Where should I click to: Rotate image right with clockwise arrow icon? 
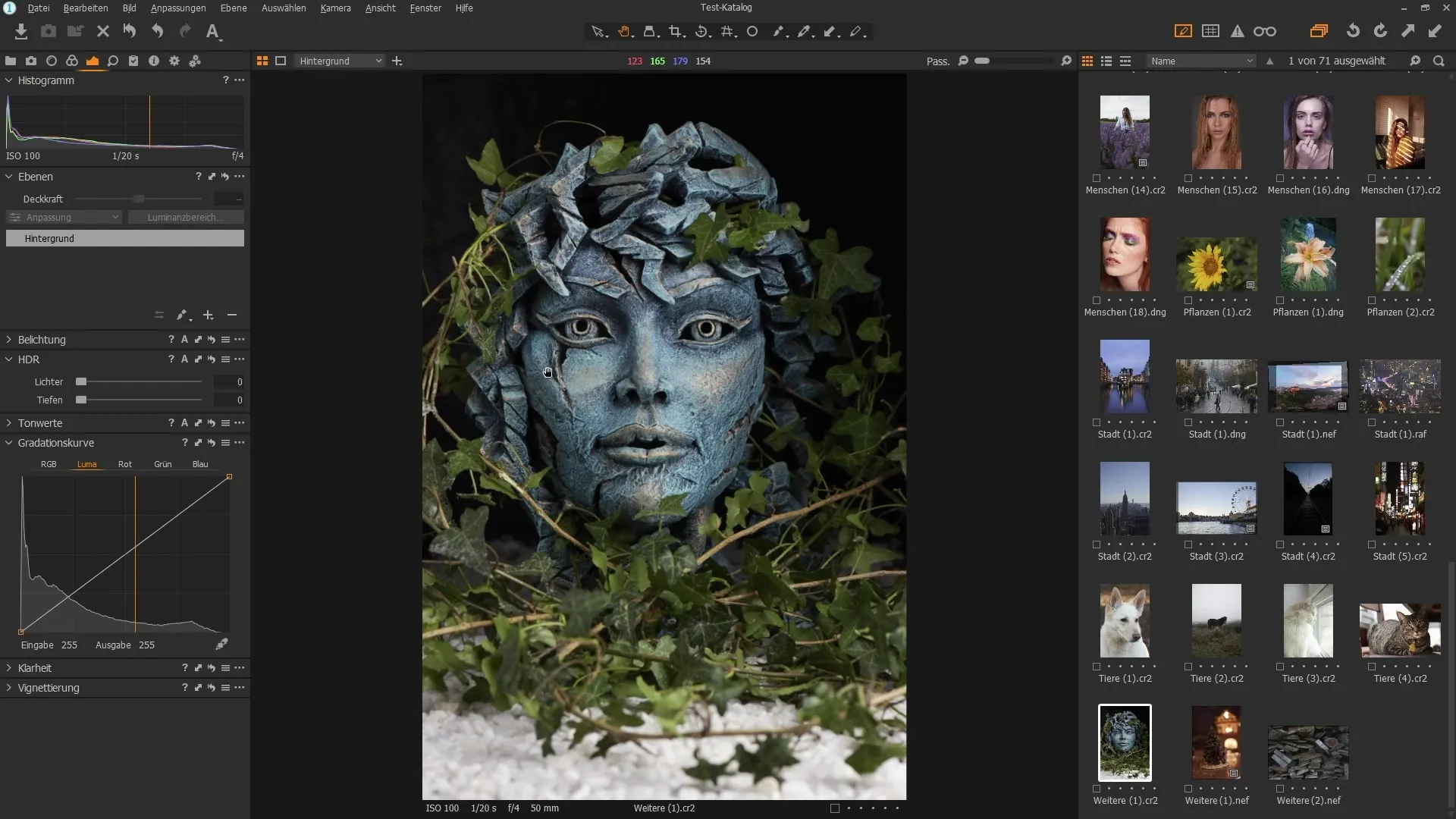point(1380,31)
